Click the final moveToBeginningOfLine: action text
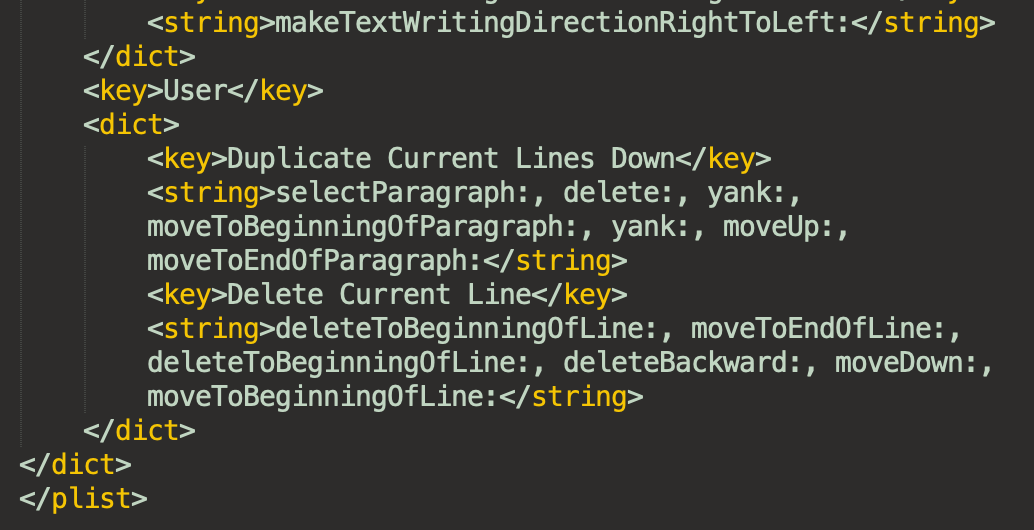 pyautogui.click(x=323, y=398)
